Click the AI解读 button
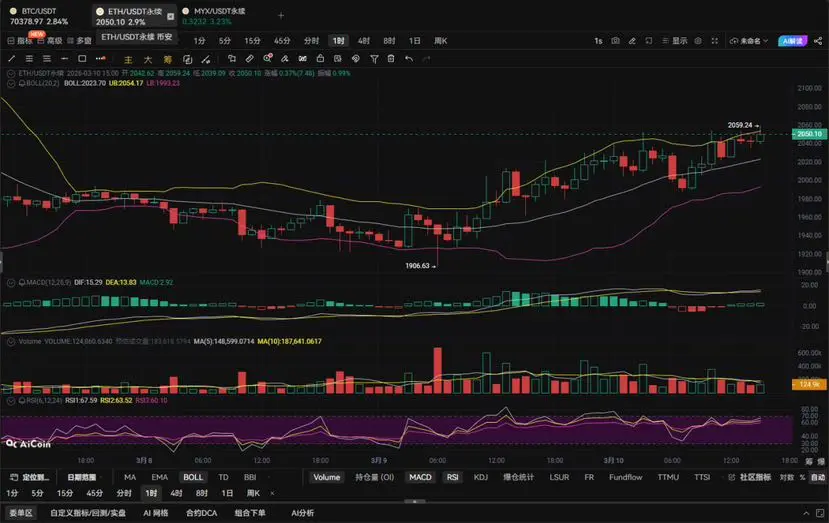The width and height of the screenshot is (829, 523). pyautogui.click(x=793, y=41)
